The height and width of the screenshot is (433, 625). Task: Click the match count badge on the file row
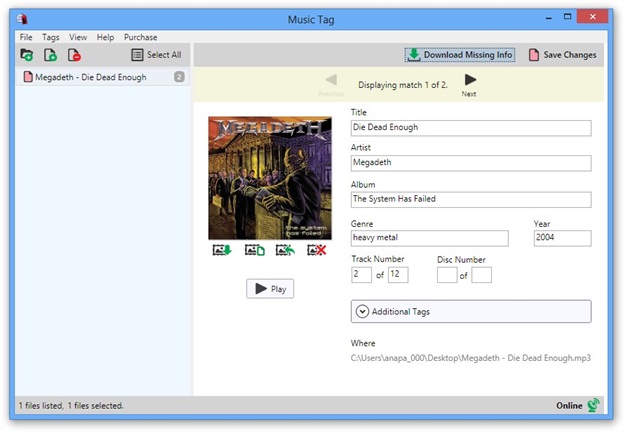tap(179, 77)
